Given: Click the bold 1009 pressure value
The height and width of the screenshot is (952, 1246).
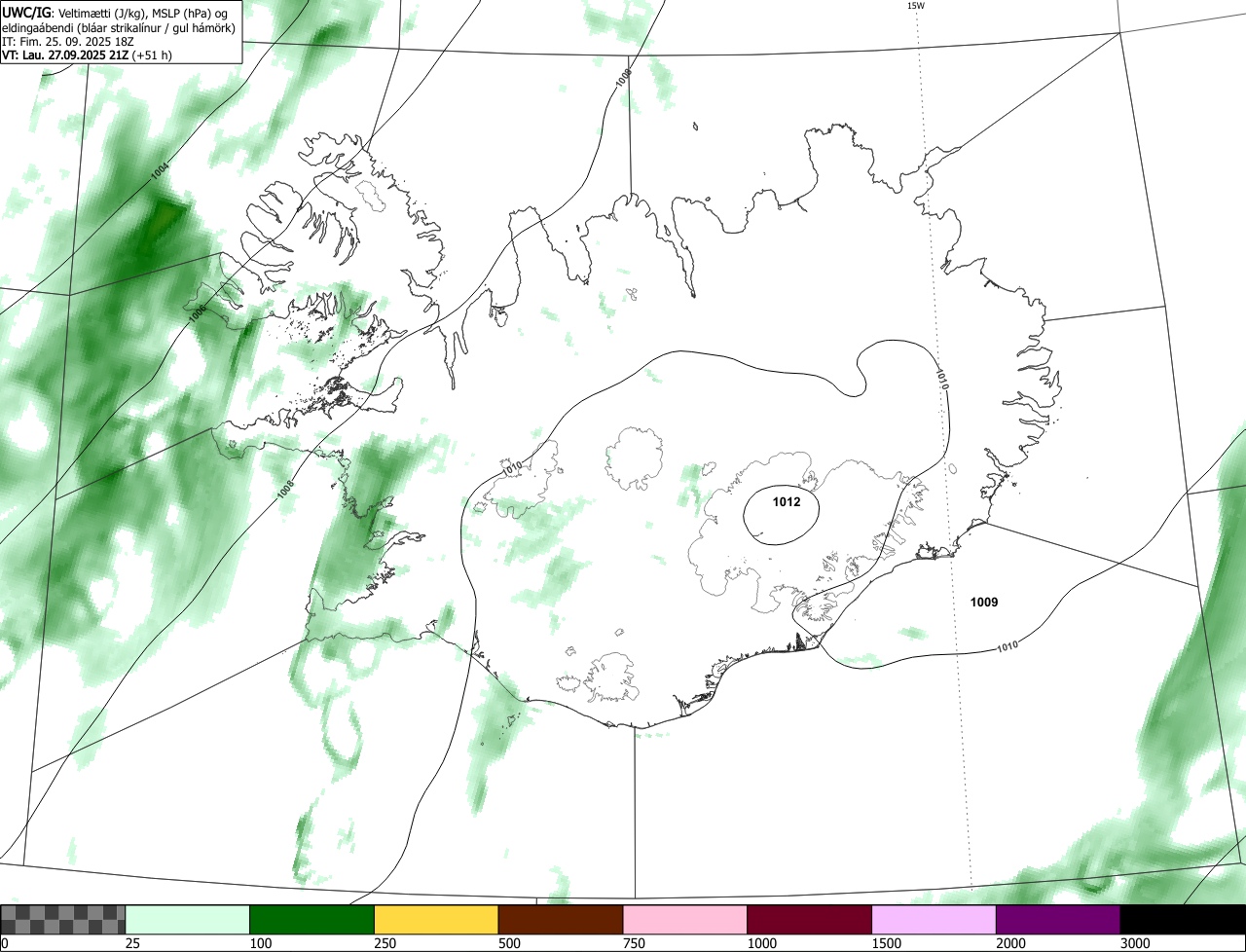Looking at the screenshot, I should [x=984, y=603].
